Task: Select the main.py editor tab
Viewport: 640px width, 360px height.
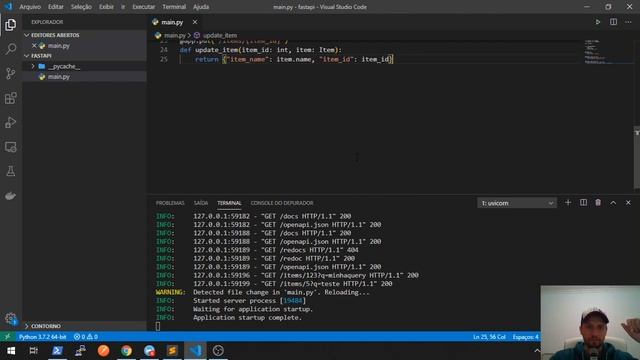Action: tap(172, 22)
